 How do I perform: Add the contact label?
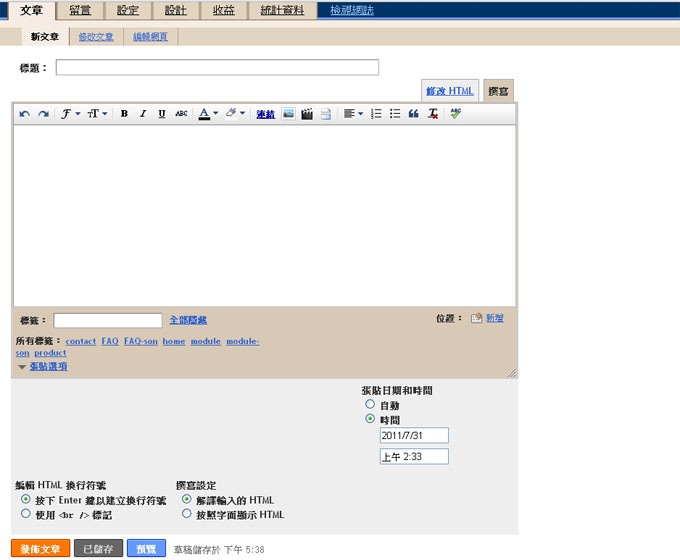tap(81, 341)
